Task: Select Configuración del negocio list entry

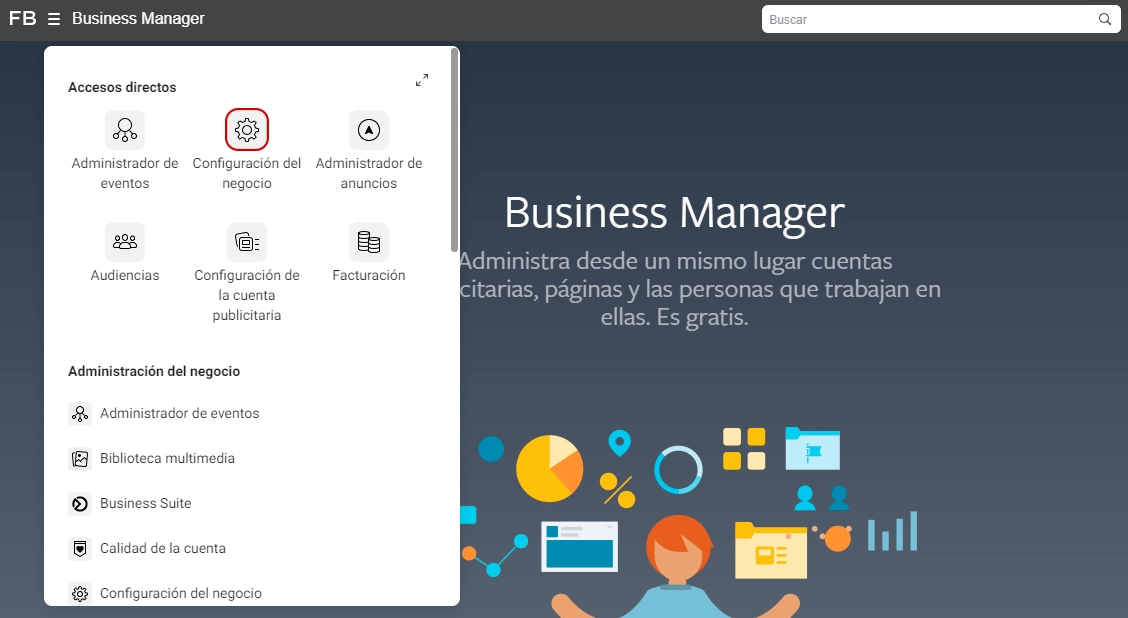Action: click(180, 593)
